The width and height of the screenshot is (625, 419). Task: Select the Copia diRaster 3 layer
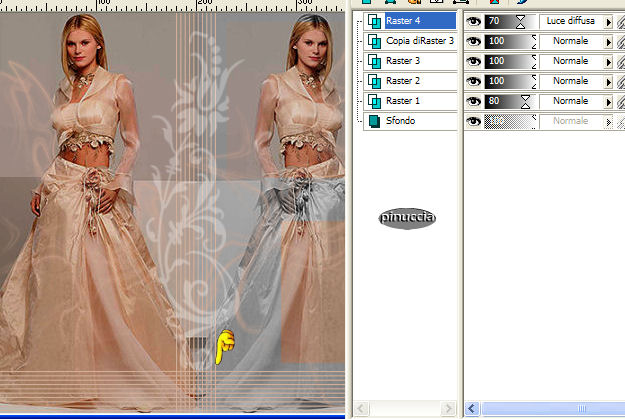[x=420, y=41]
